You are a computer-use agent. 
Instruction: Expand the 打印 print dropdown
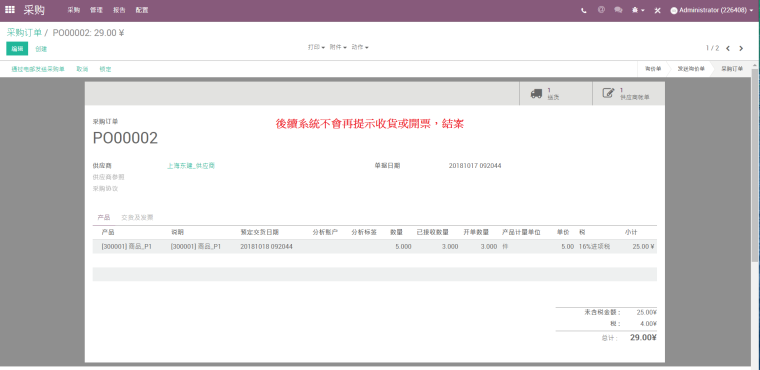click(x=316, y=48)
